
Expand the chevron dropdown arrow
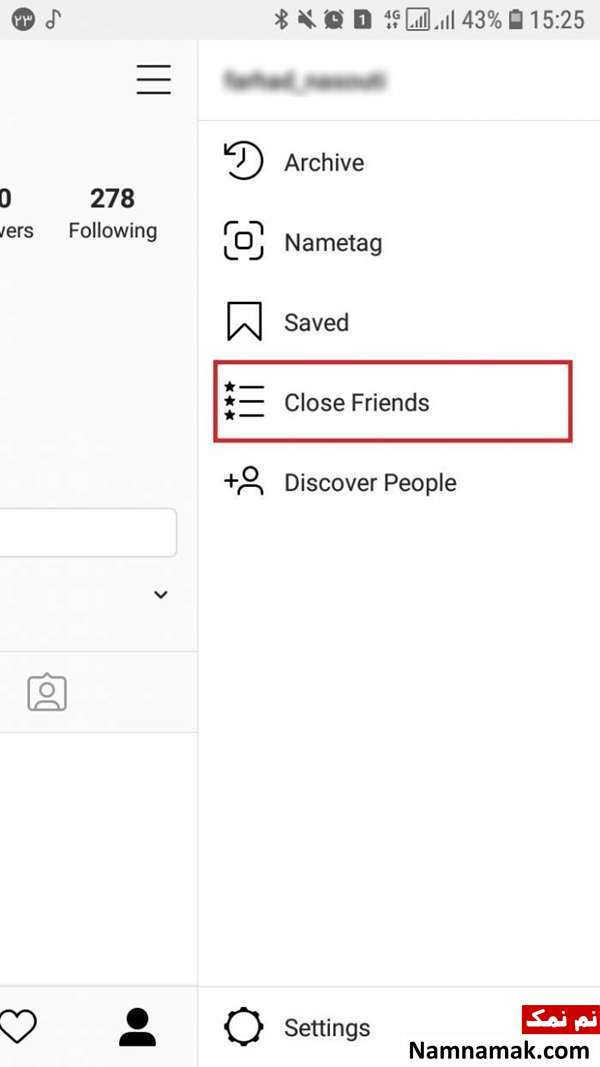click(161, 594)
